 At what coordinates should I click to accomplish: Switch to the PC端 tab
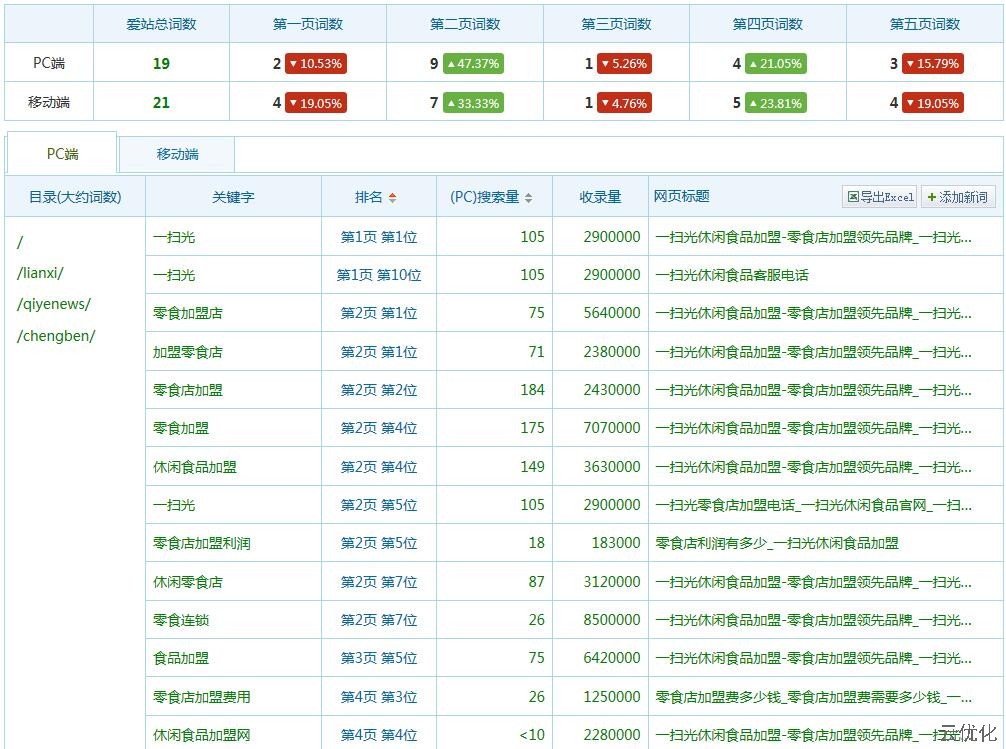62,153
